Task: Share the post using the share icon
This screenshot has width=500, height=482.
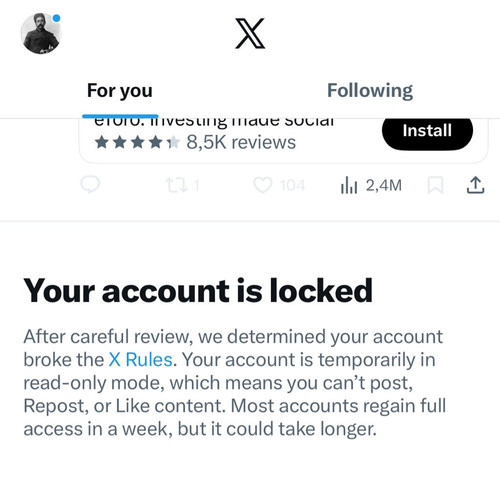Action: tap(475, 185)
